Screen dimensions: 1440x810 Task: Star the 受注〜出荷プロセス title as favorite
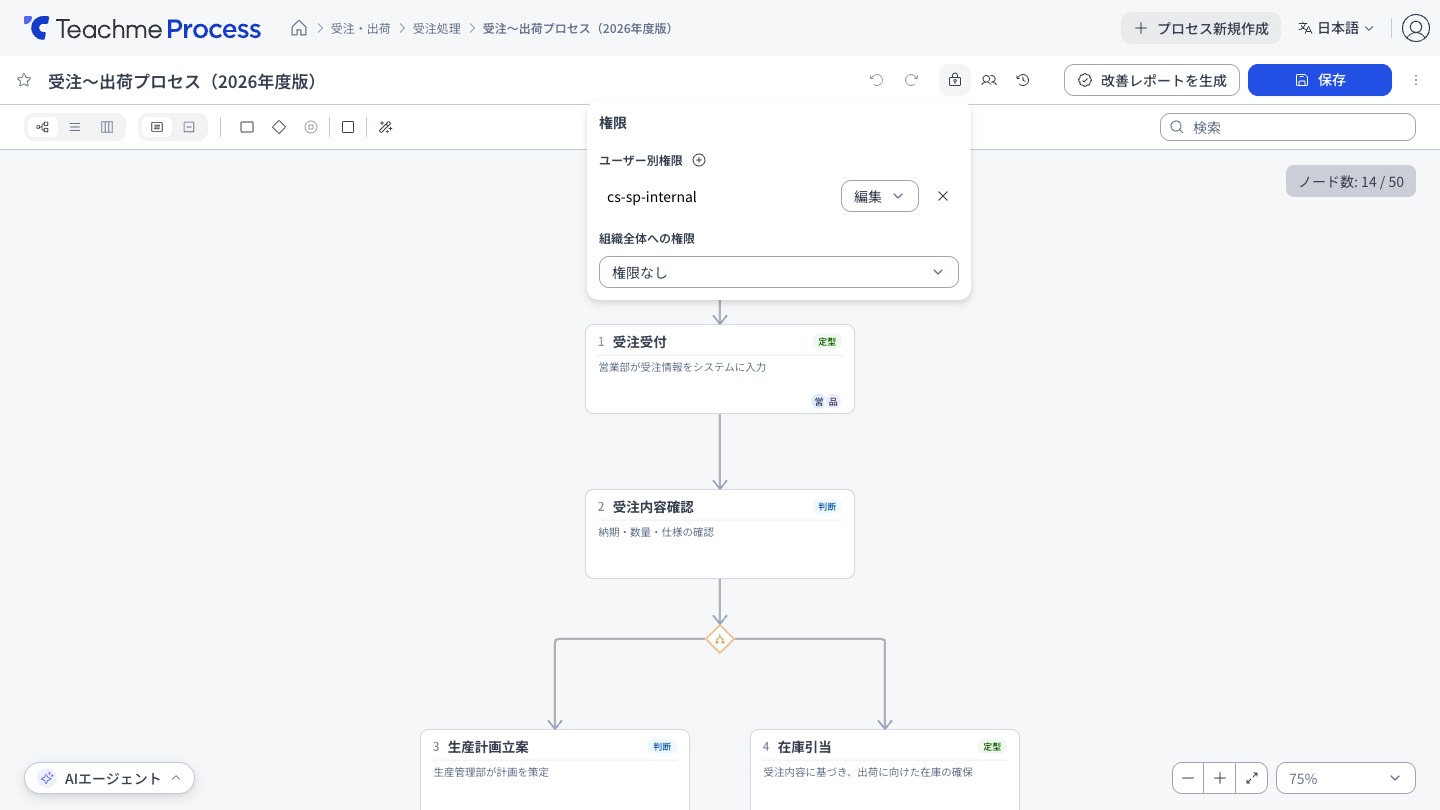pyautogui.click(x=24, y=80)
